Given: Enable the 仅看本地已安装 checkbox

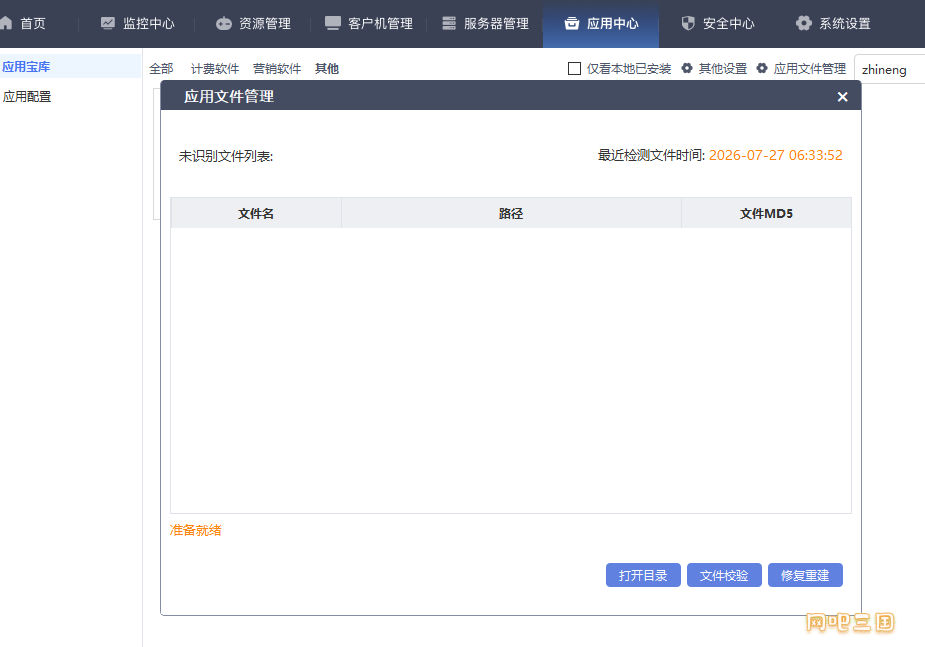Looking at the screenshot, I should point(574,68).
